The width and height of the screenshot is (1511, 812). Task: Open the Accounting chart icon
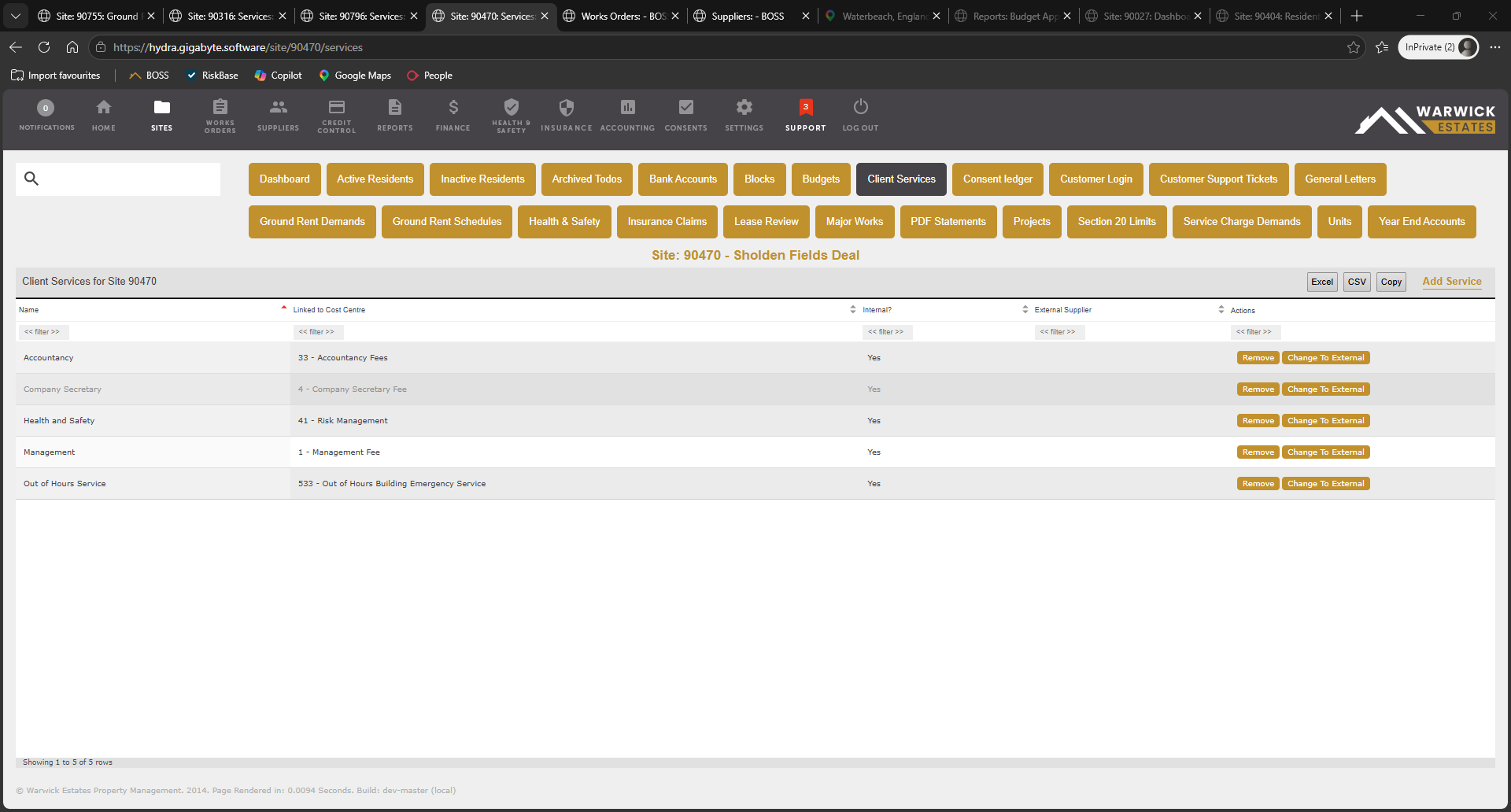pyautogui.click(x=628, y=107)
